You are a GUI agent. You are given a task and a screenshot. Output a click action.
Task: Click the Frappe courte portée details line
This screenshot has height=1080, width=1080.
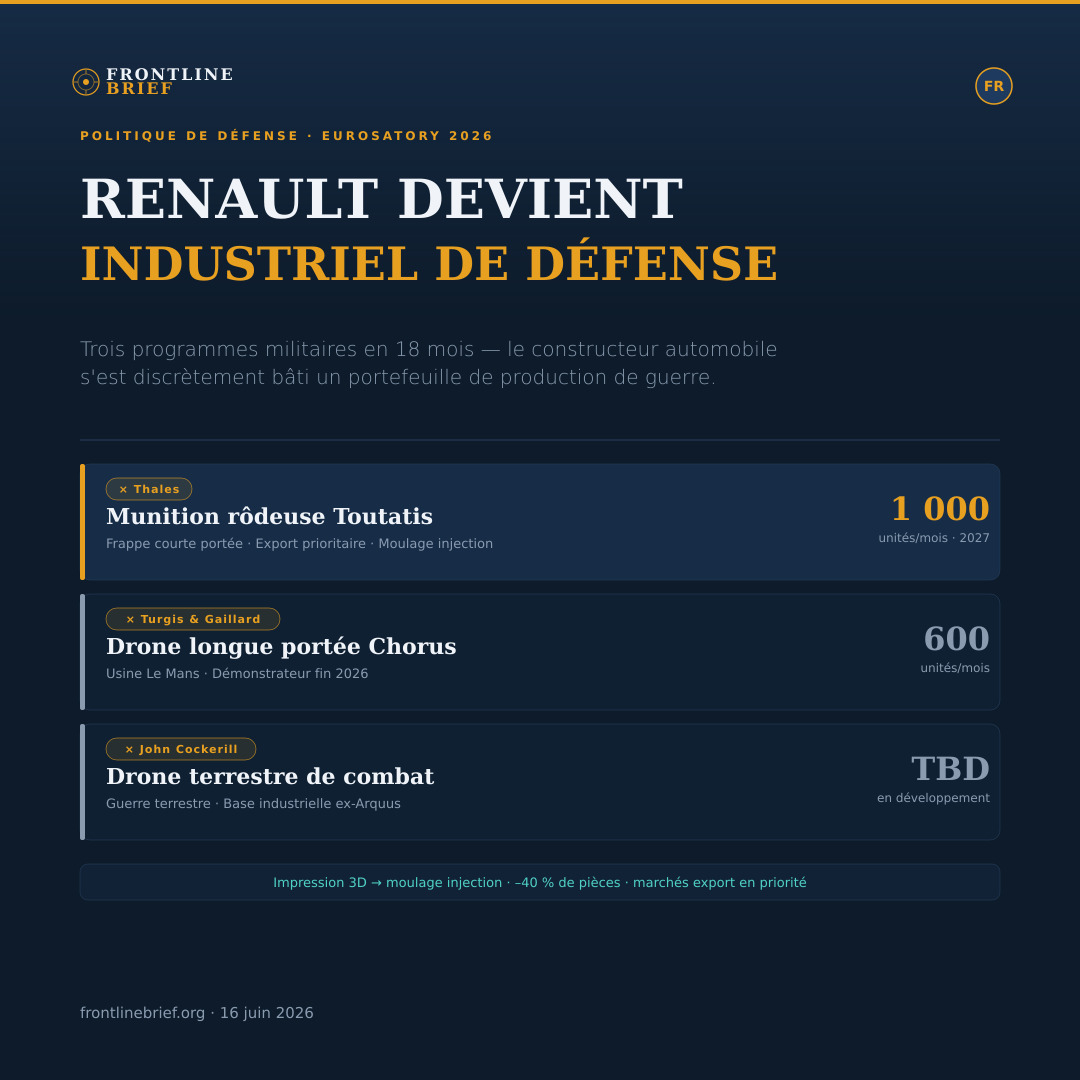point(300,543)
